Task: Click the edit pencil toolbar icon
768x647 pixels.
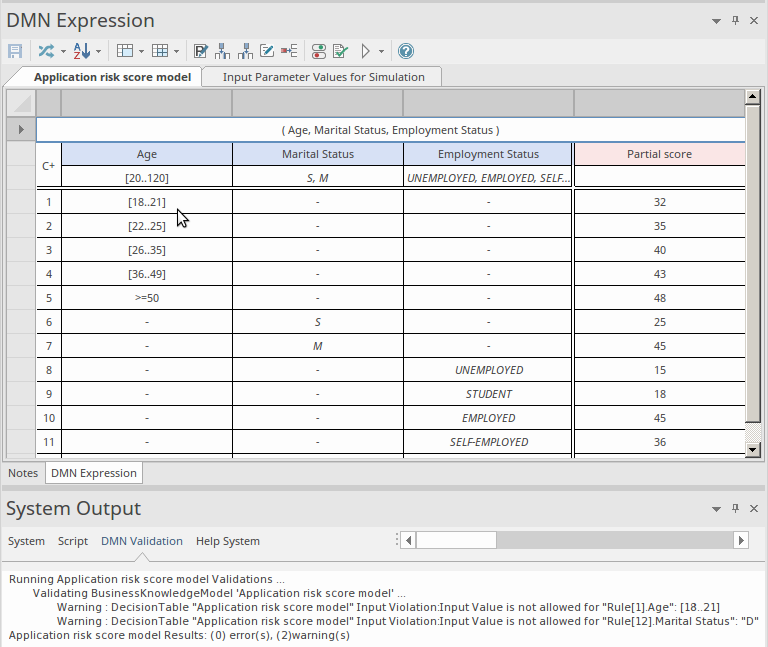Action: click(267, 51)
